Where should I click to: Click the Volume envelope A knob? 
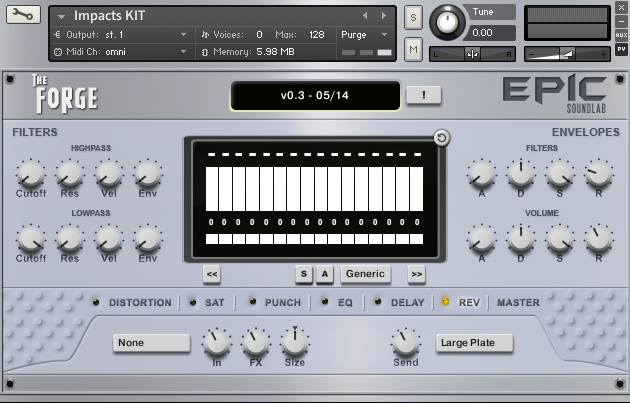tap(481, 239)
